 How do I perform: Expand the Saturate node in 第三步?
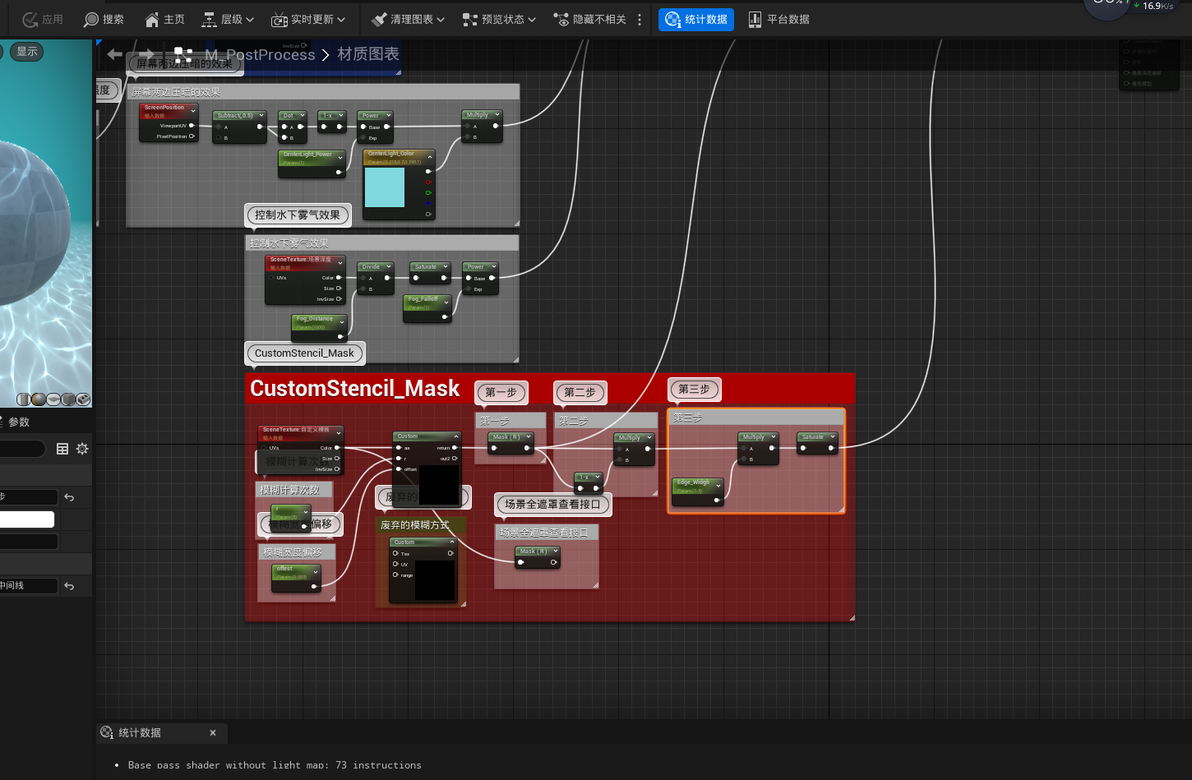(x=833, y=437)
